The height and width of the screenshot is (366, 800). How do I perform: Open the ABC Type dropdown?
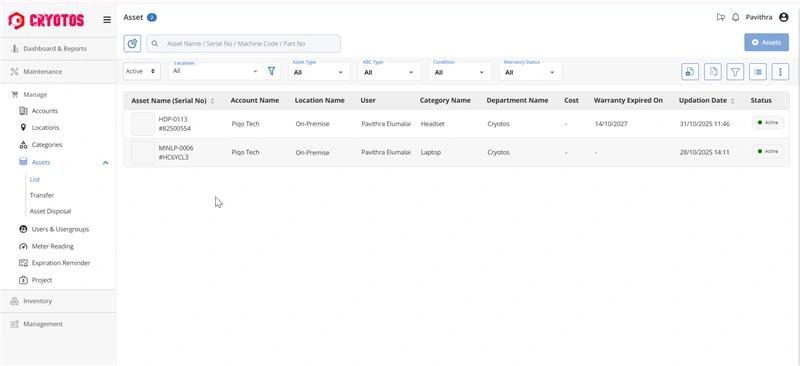[x=390, y=71]
